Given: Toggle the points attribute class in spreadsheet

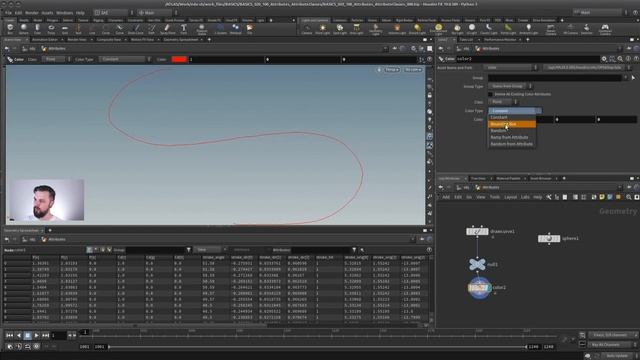Looking at the screenshot, I should point(89,249).
